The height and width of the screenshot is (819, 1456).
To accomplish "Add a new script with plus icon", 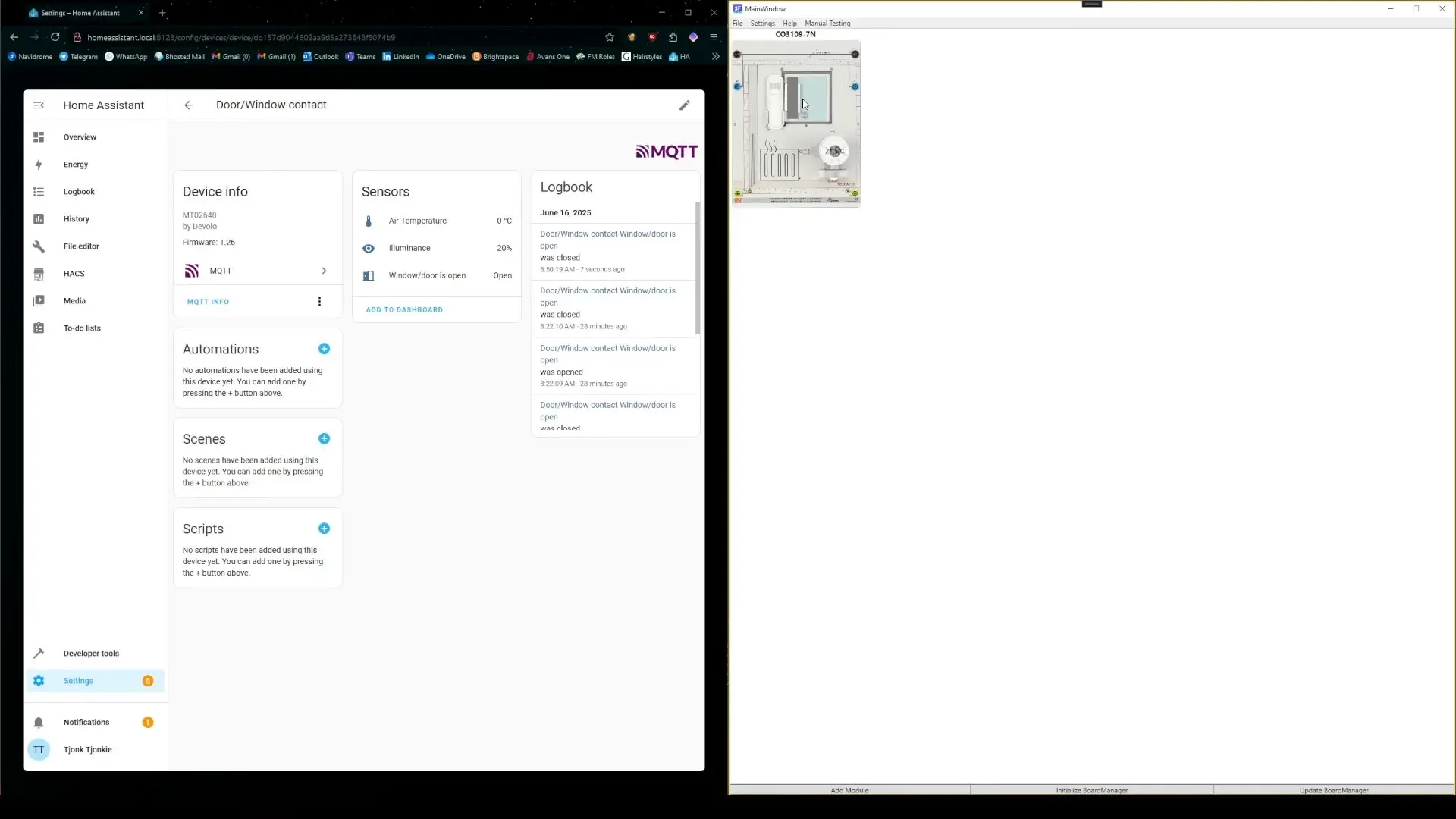I will click(x=324, y=529).
